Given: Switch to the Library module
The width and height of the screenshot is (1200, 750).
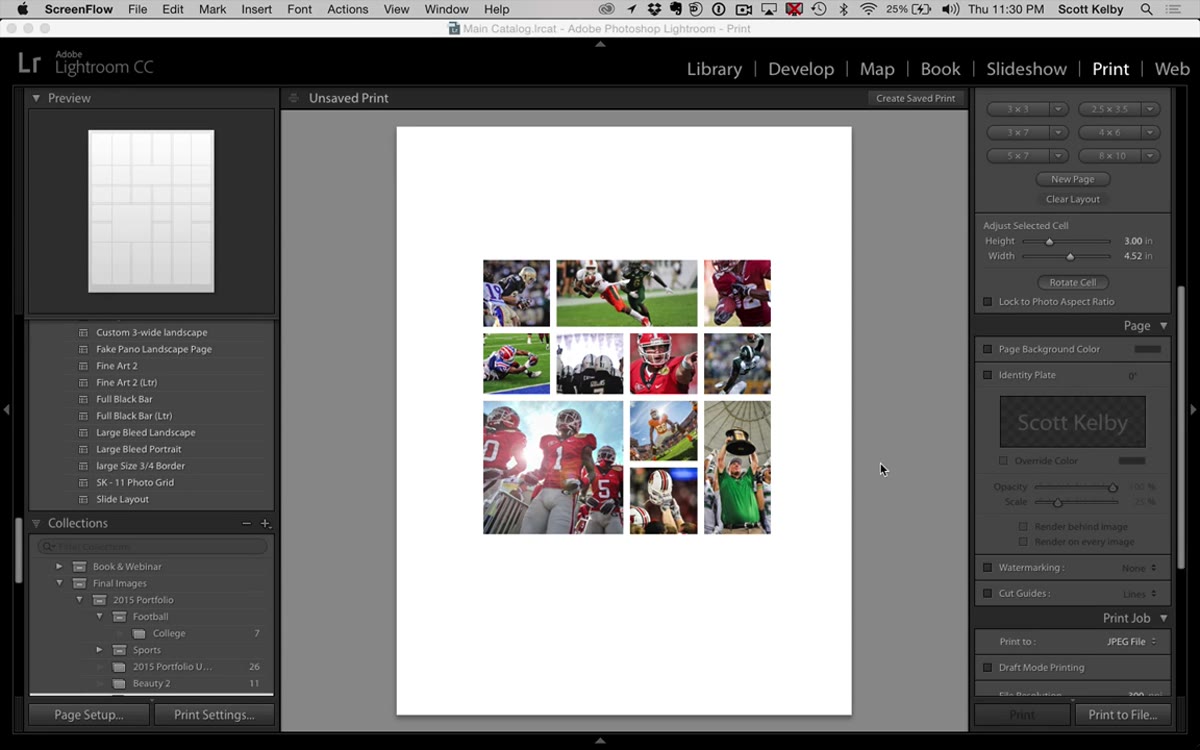Looking at the screenshot, I should click(x=714, y=69).
